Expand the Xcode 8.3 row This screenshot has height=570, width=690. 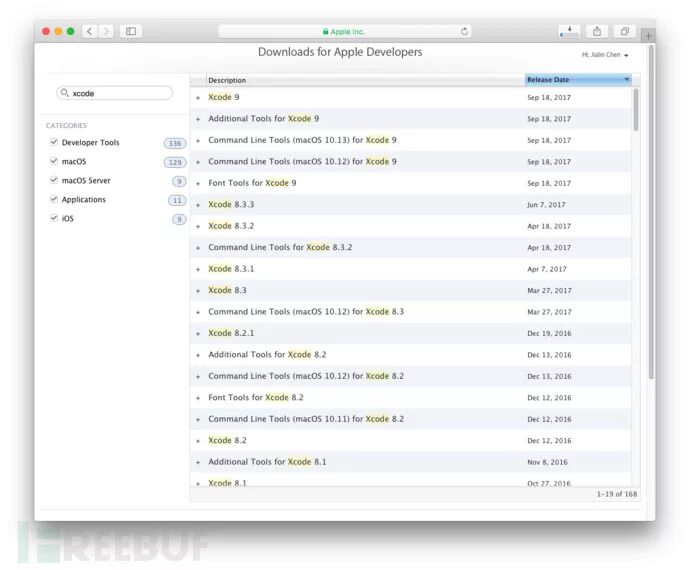click(198, 291)
